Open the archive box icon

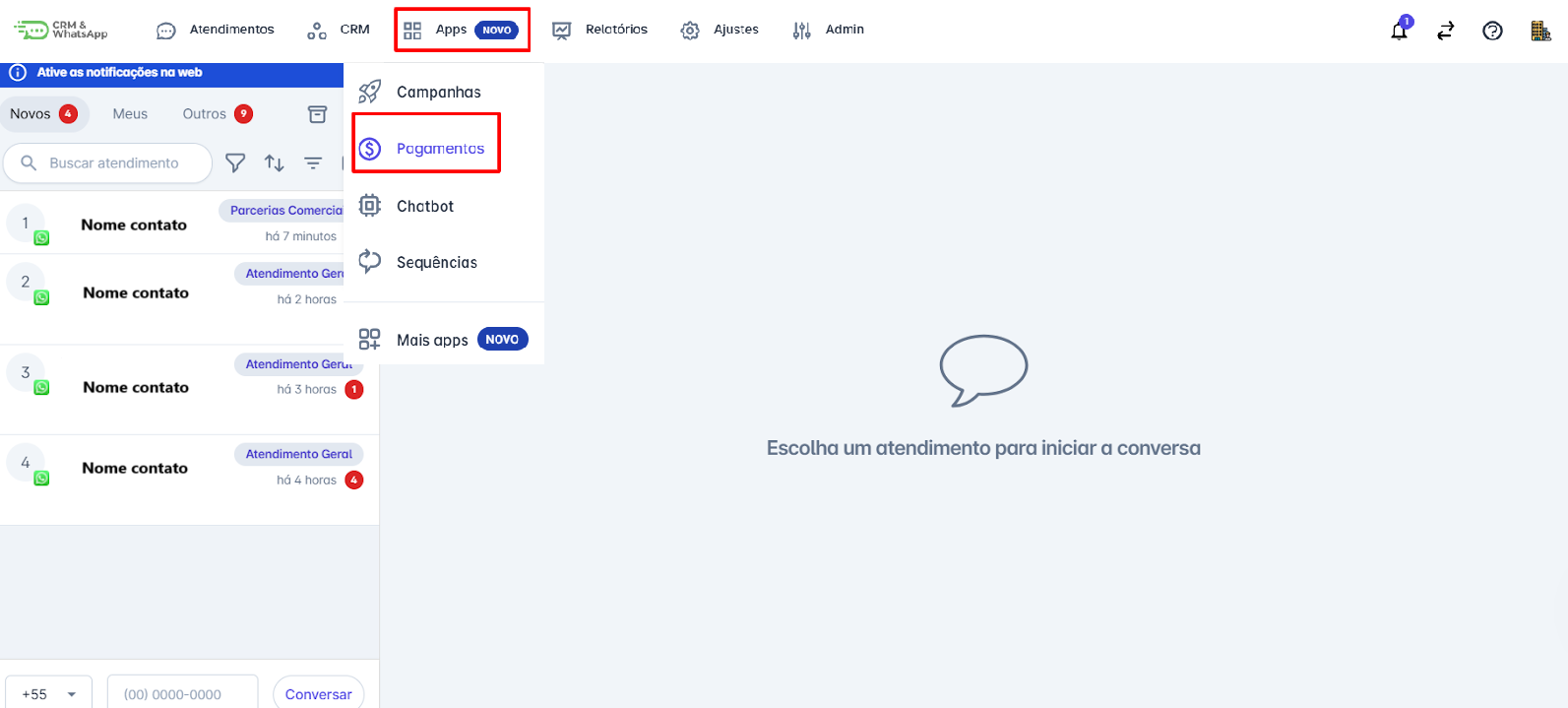(x=317, y=114)
